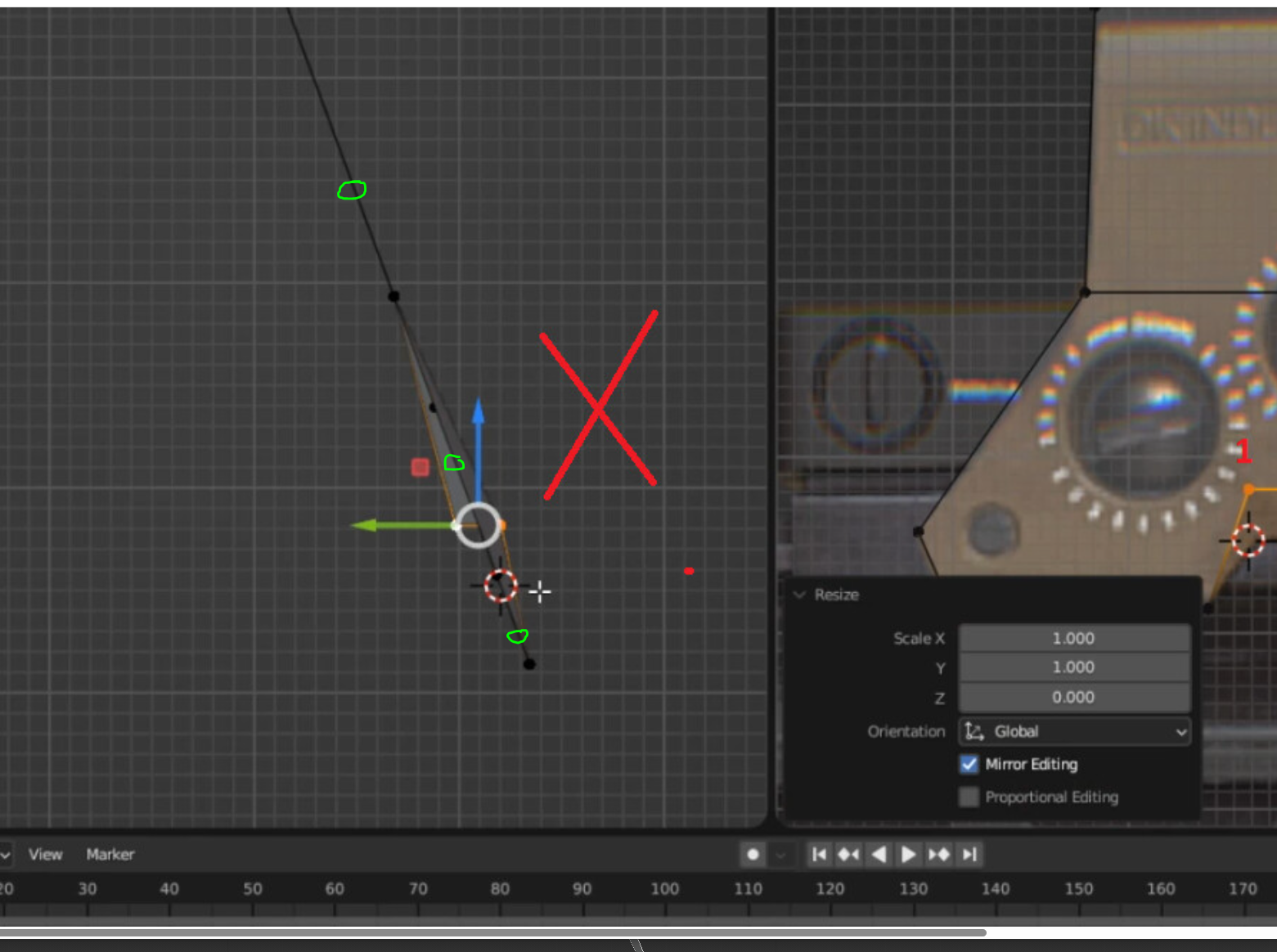
Task: Select the orange highlighted vertex in right viewport
Action: [1248, 489]
